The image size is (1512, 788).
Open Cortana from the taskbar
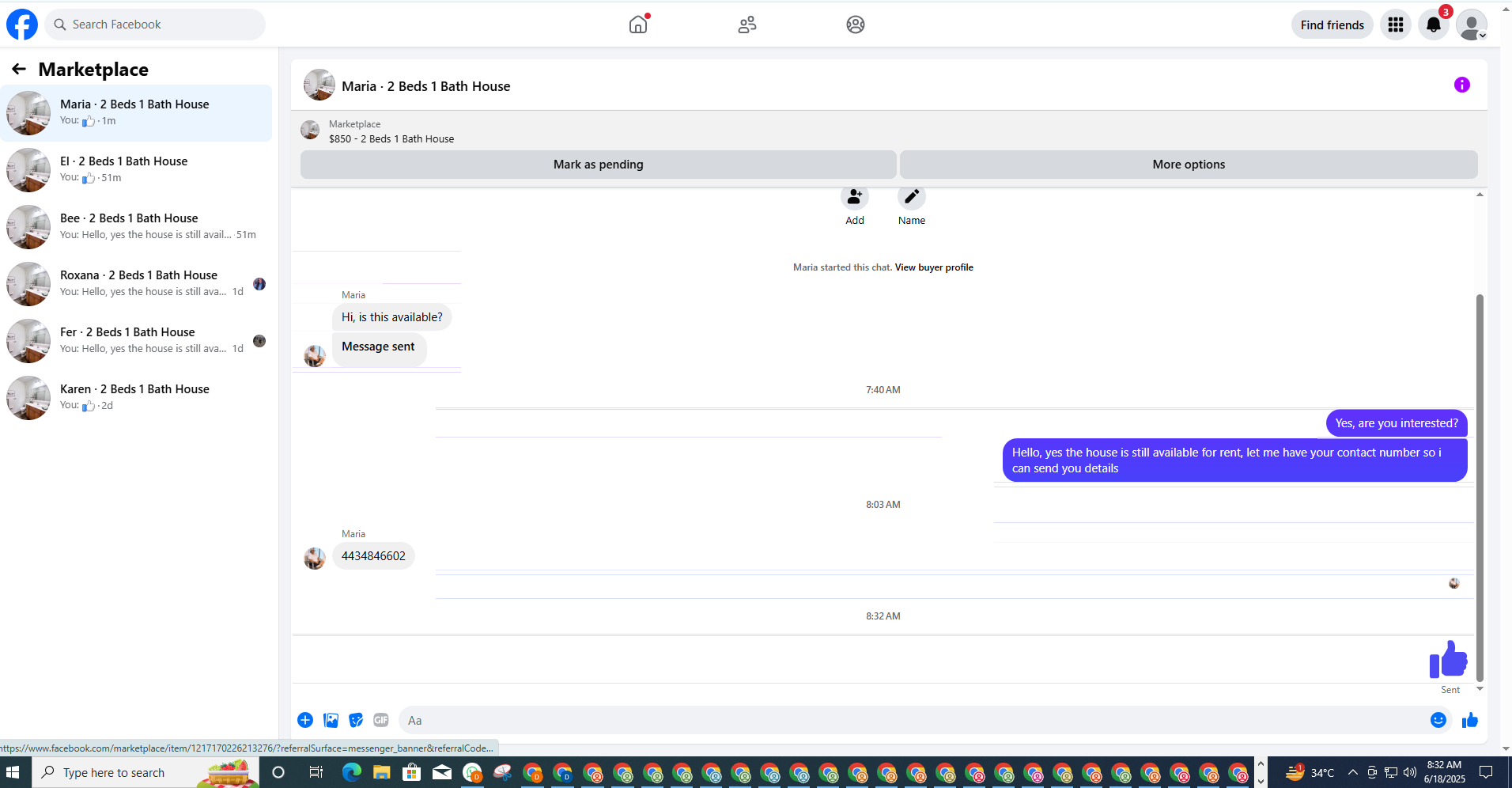pos(278,772)
